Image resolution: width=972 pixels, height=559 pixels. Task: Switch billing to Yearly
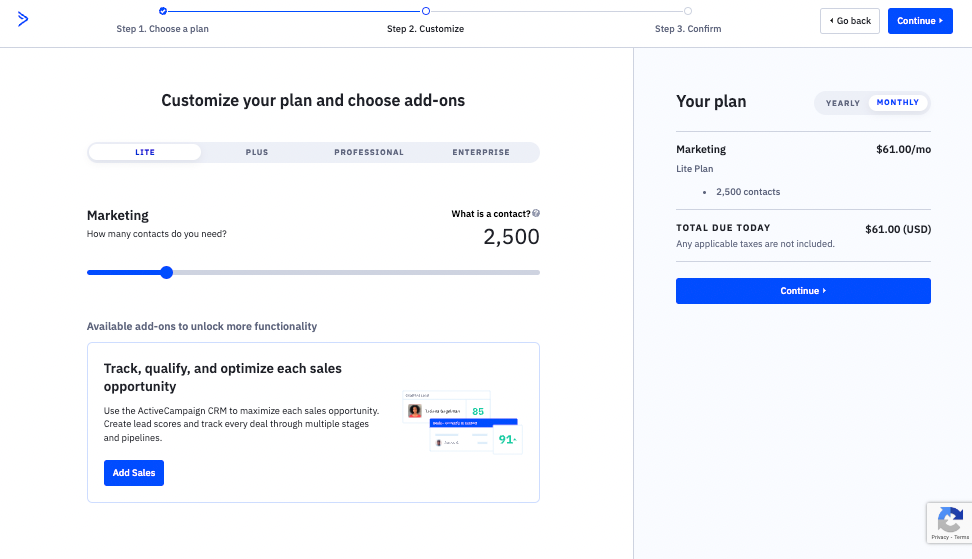(x=843, y=103)
